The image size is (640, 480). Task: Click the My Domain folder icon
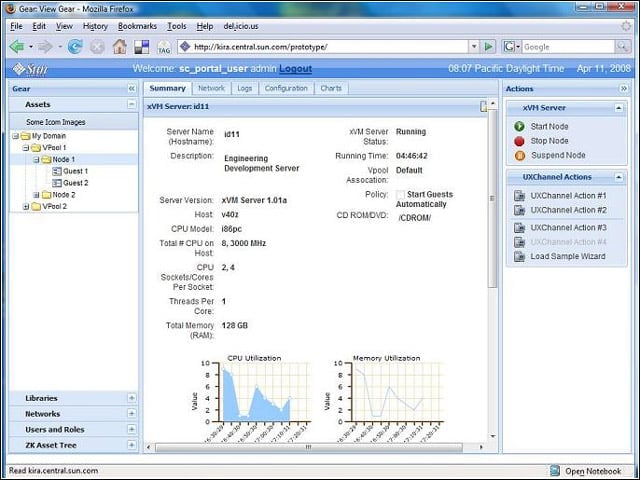click(26, 136)
